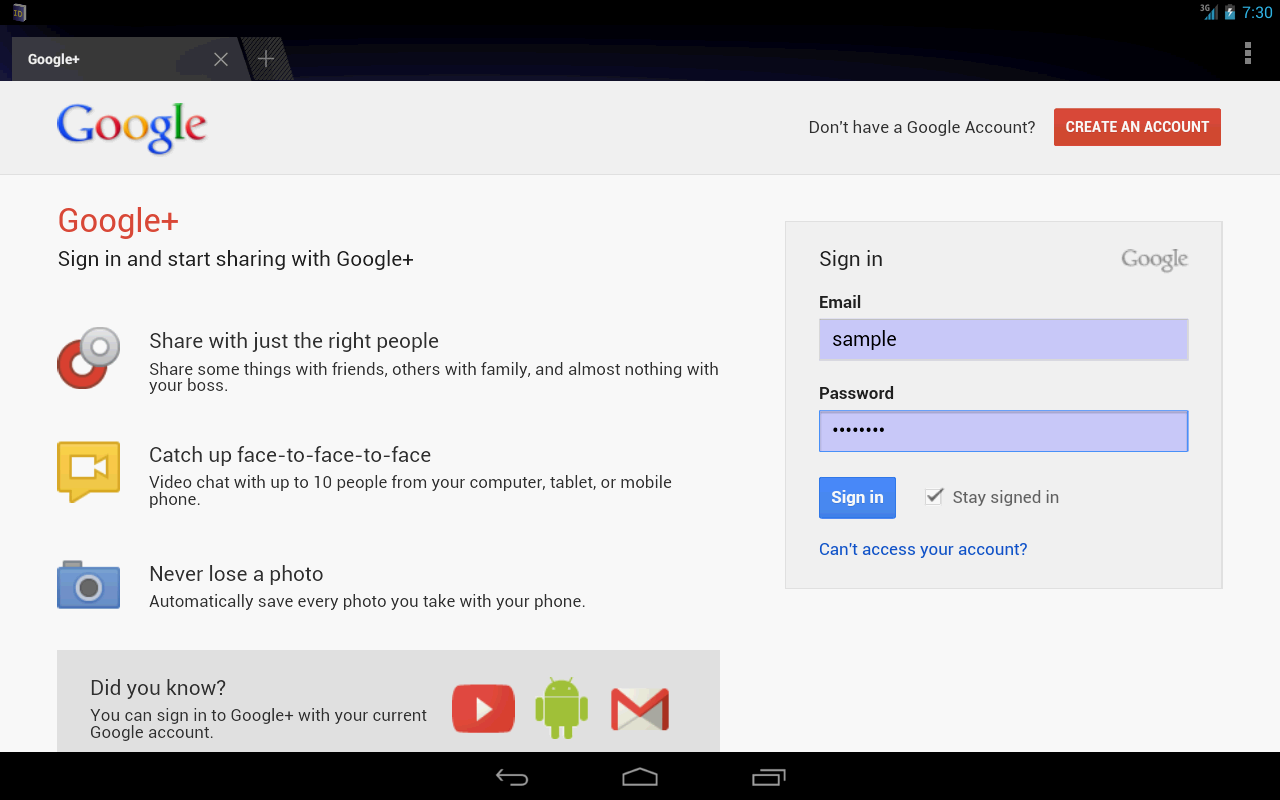Click the 'Sign in' heading in the box
This screenshot has height=800, width=1280.
pos(851,259)
